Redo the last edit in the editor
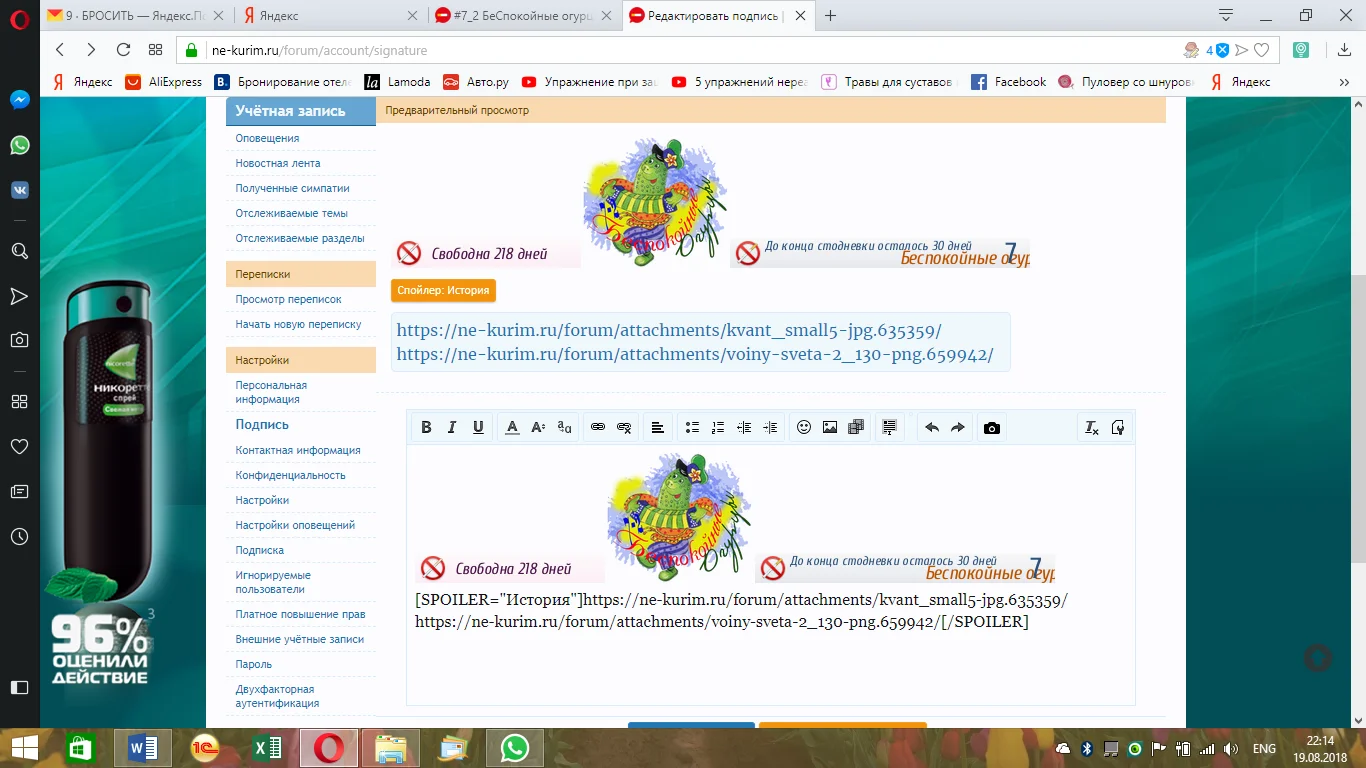Image resolution: width=1366 pixels, height=768 pixels. 958,428
